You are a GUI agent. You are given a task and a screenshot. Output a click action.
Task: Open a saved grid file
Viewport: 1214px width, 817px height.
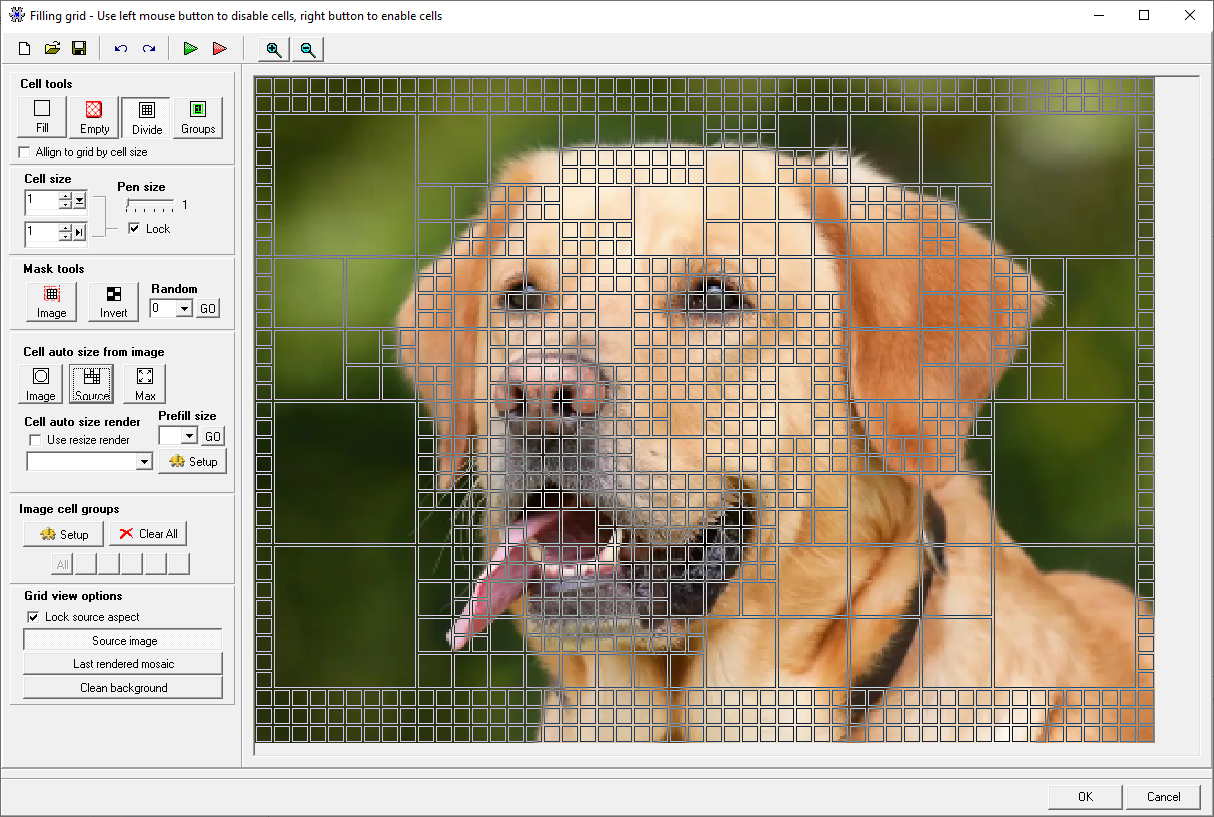tap(52, 48)
